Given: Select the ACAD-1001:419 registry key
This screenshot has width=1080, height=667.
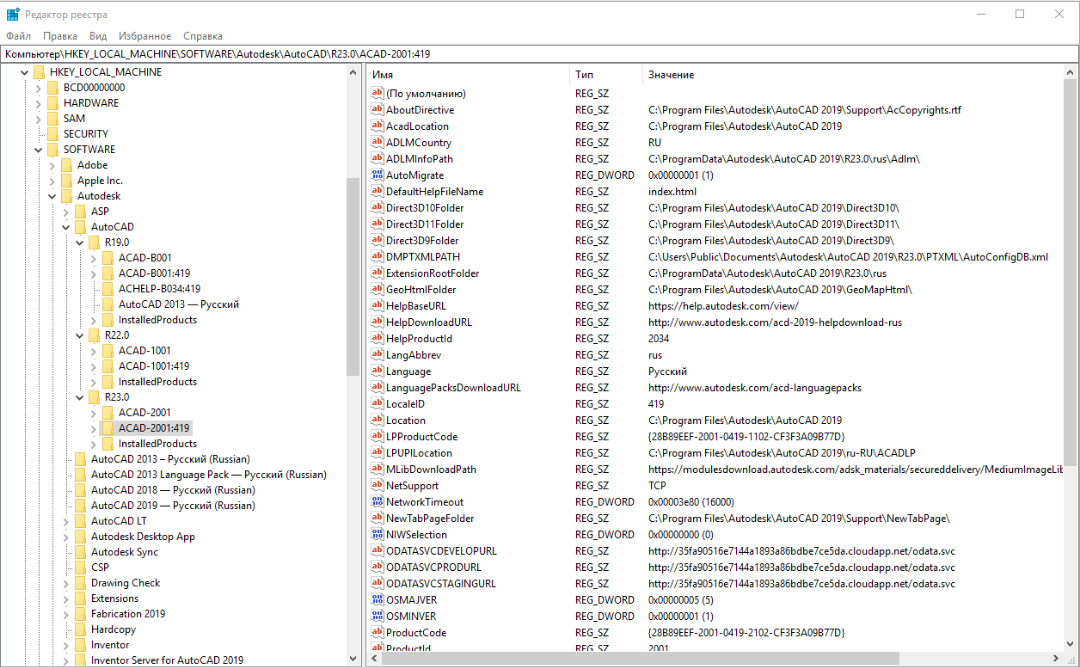Looking at the screenshot, I should tap(153, 366).
